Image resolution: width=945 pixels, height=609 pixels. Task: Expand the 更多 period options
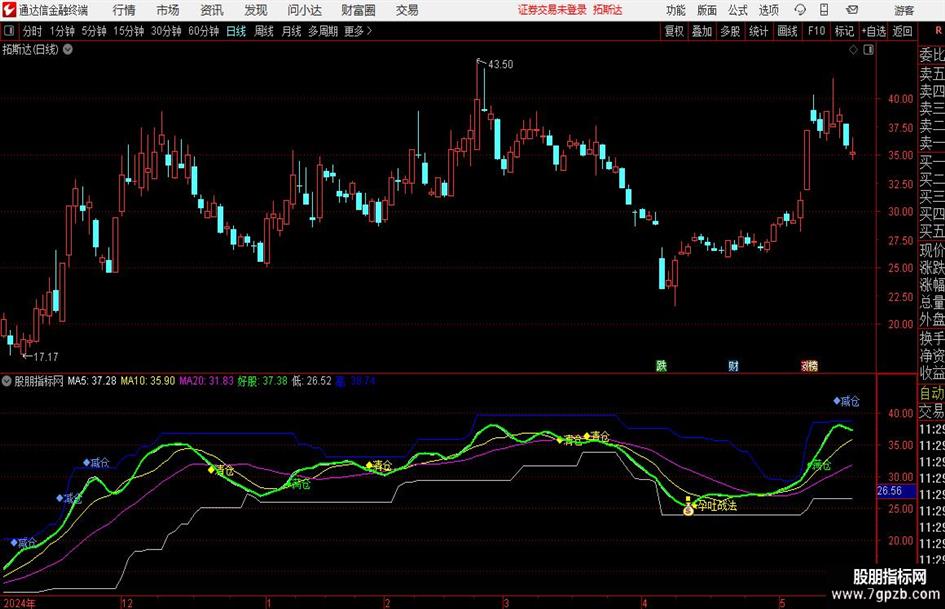pyautogui.click(x=357, y=31)
